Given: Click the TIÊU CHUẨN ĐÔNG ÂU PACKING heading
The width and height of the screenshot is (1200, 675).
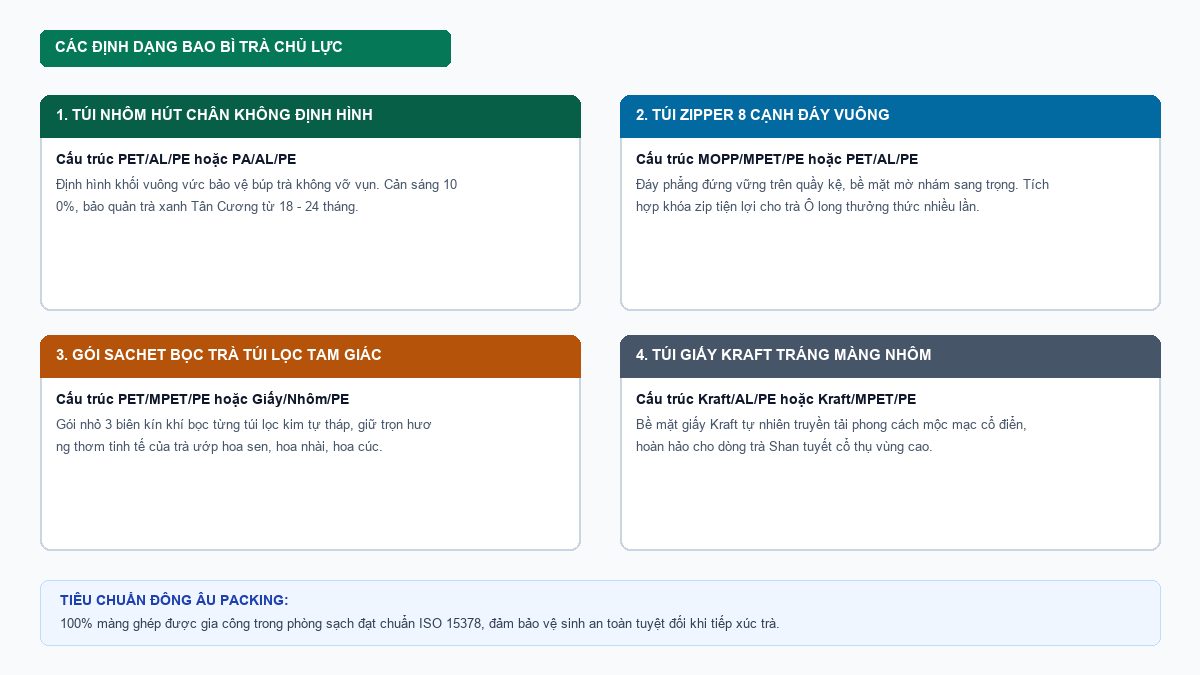Looking at the screenshot, I should point(174,600).
